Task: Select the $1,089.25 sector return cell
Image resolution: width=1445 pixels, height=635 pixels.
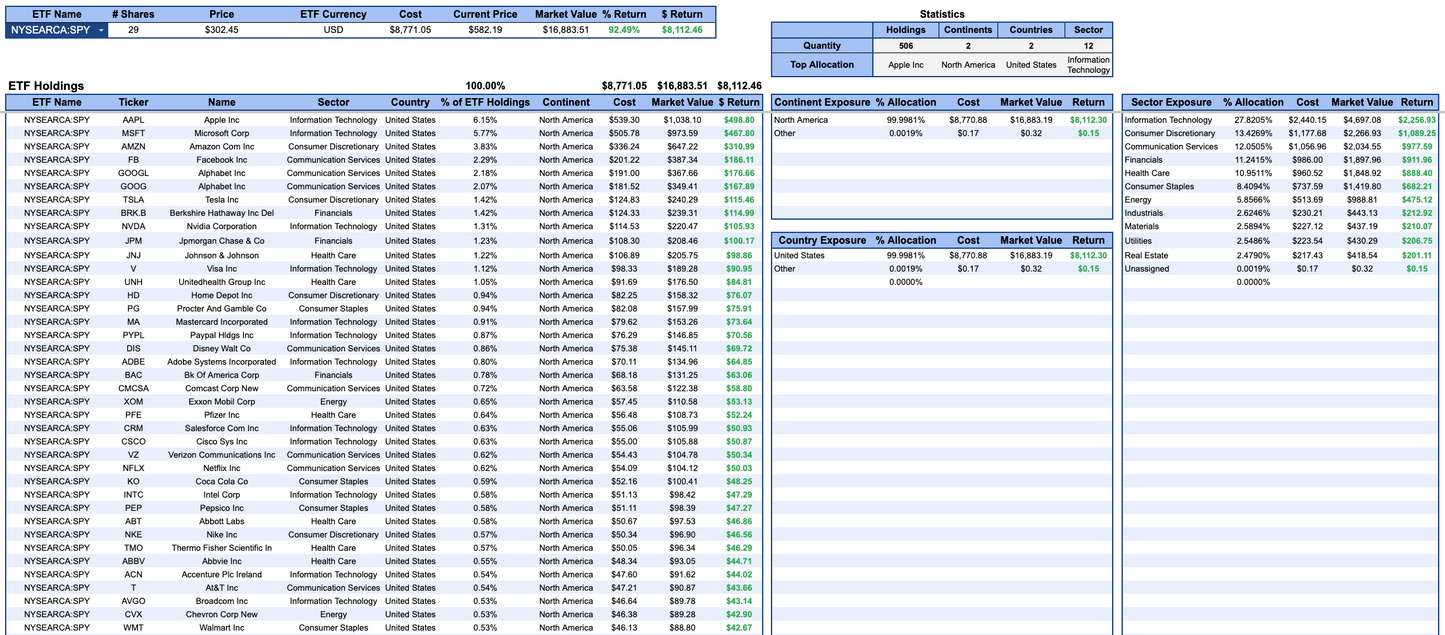Action: 1416,133
